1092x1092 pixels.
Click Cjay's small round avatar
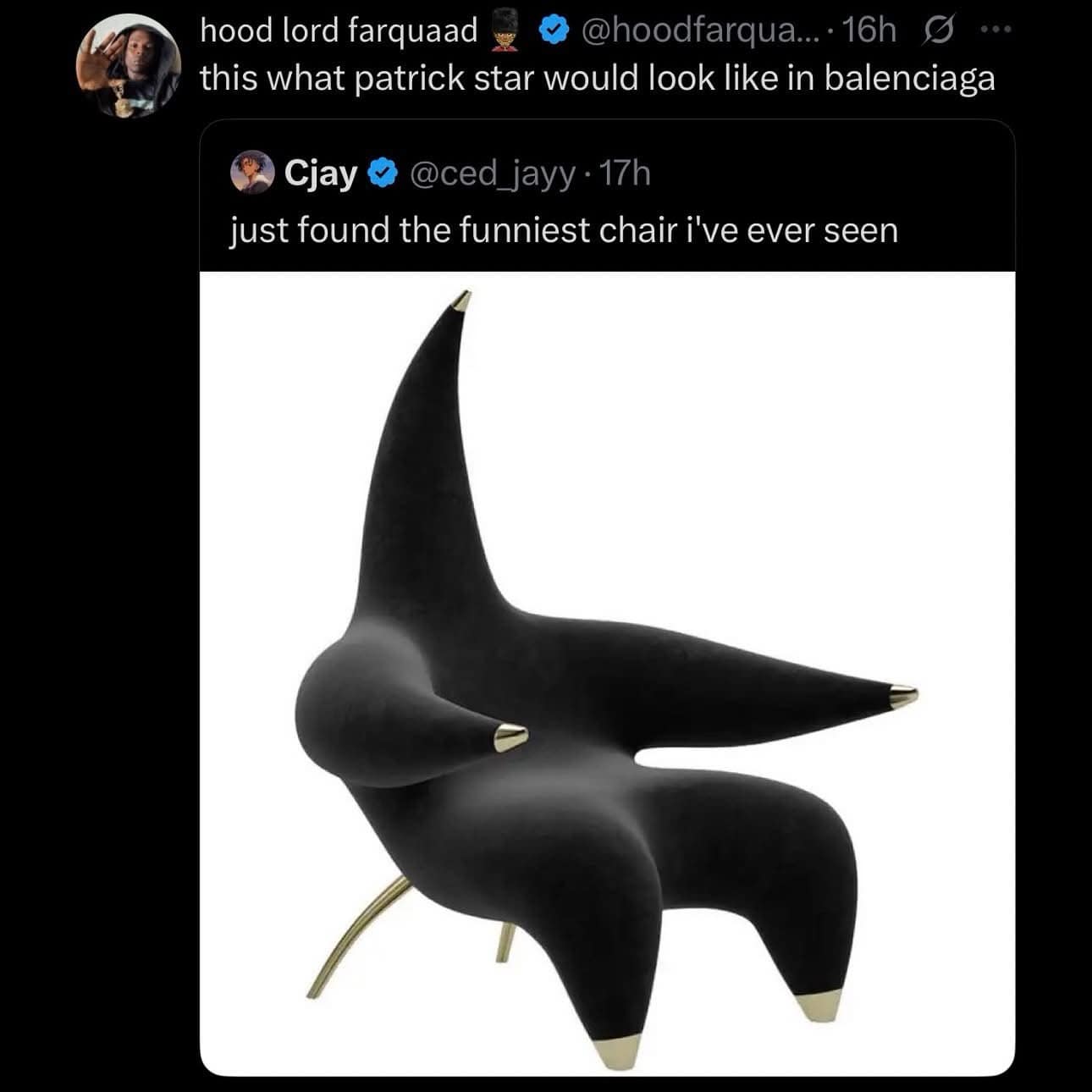(x=251, y=173)
